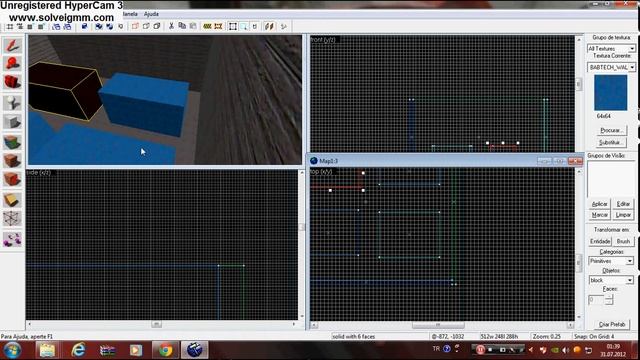The height and width of the screenshot is (360, 640).
Task: Select the Apply Decals tool
Action: pyautogui.click(x=12, y=179)
